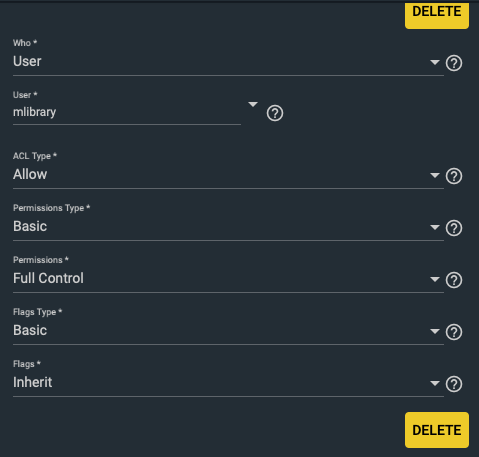Viewport: 479px width, 457px height.
Task: Select the Inherit flags value
Action: coord(33,382)
